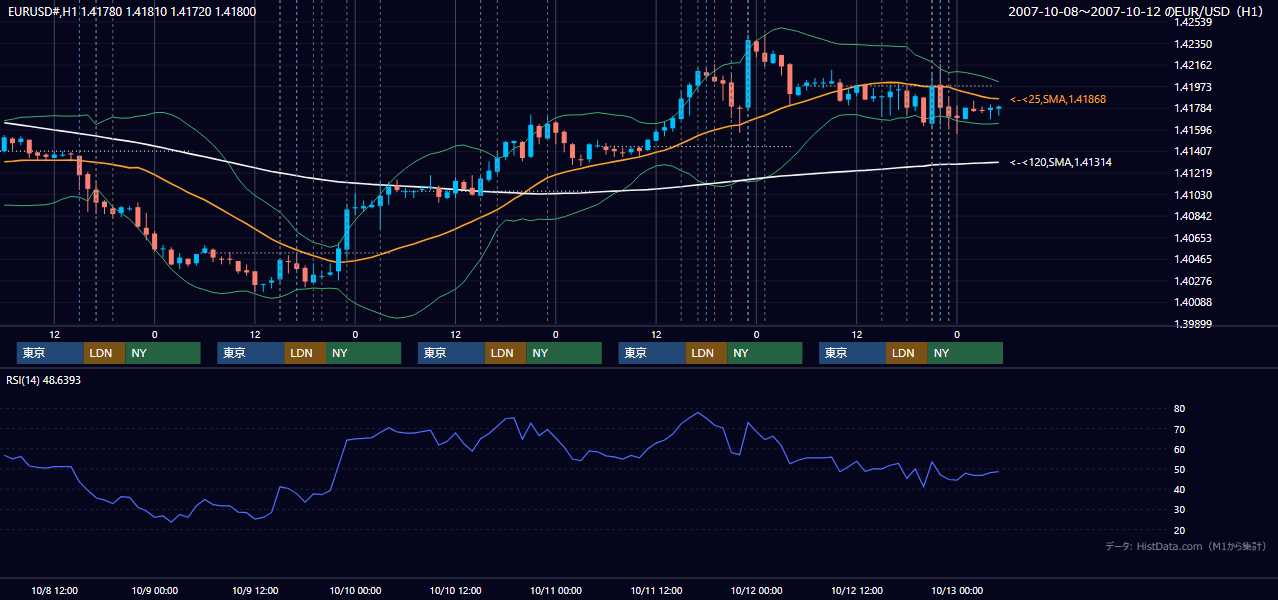Click price level 1.41784 on axis
Screen dimensions: 1278x600
[1193, 108]
